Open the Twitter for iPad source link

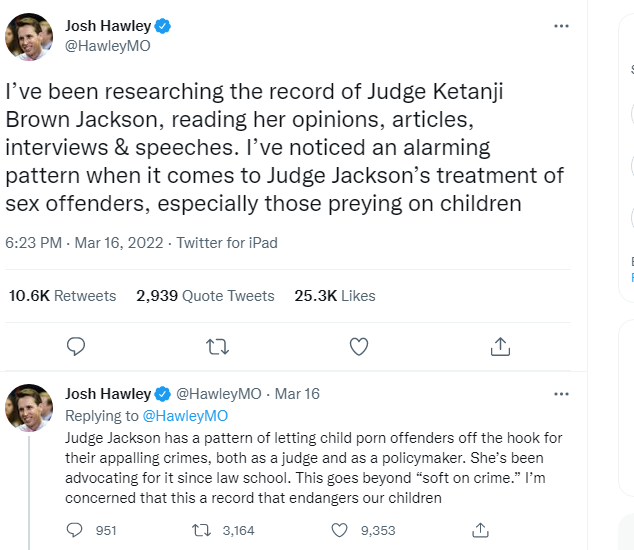[x=227, y=242]
